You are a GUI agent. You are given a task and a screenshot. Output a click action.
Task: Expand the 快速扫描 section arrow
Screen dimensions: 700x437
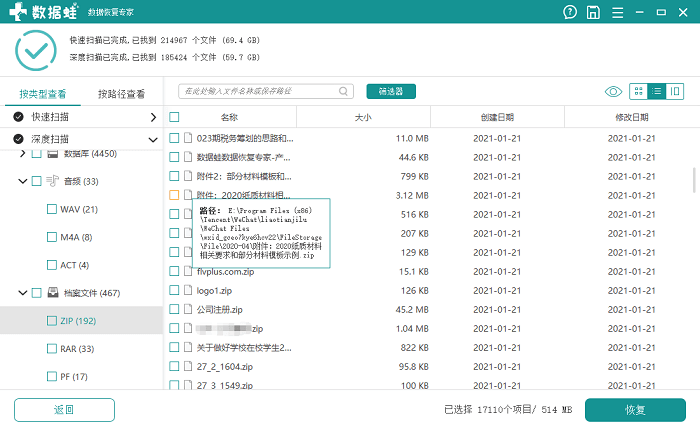click(153, 117)
